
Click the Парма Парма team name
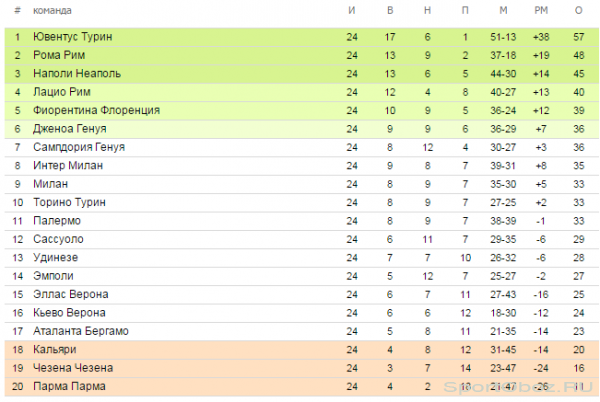click(x=69, y=386)
